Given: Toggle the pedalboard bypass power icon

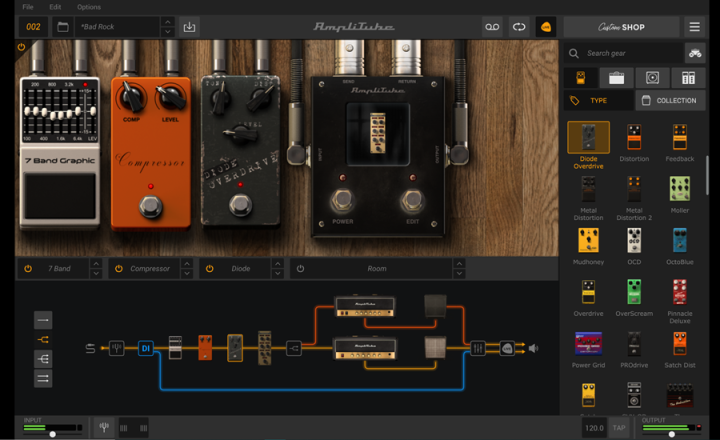Looking at the screenshot, I should [21, 47].
